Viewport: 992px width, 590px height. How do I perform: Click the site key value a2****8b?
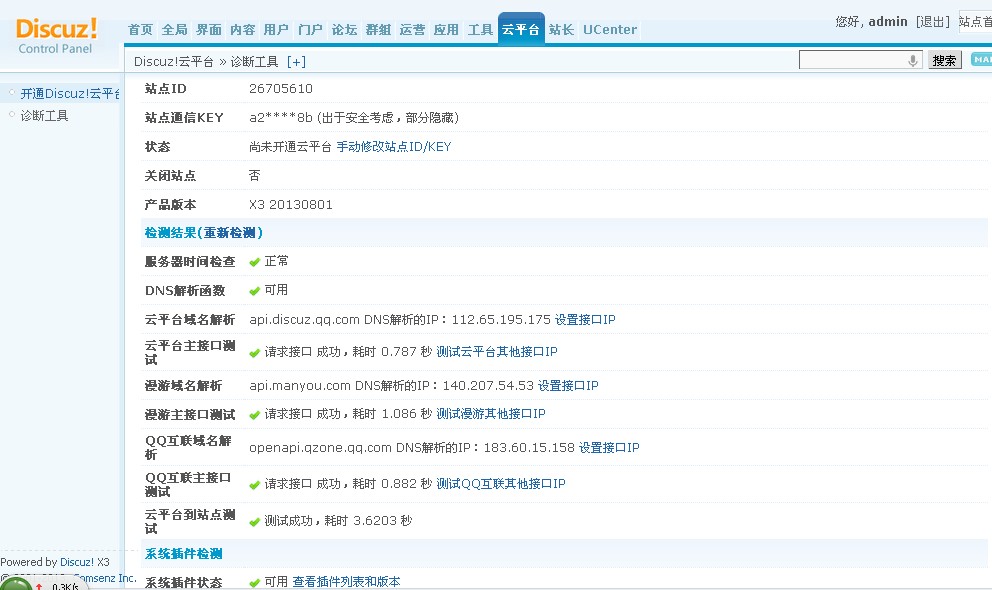281,118
